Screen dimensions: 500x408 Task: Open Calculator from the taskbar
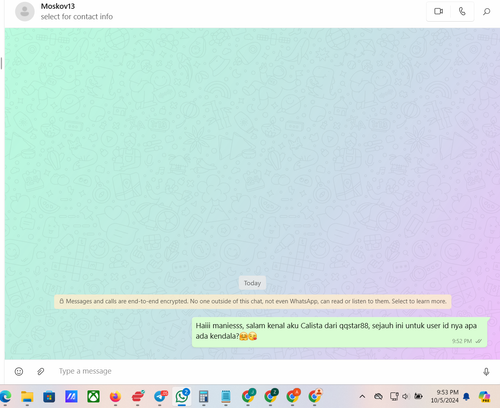tap(203, 397)
